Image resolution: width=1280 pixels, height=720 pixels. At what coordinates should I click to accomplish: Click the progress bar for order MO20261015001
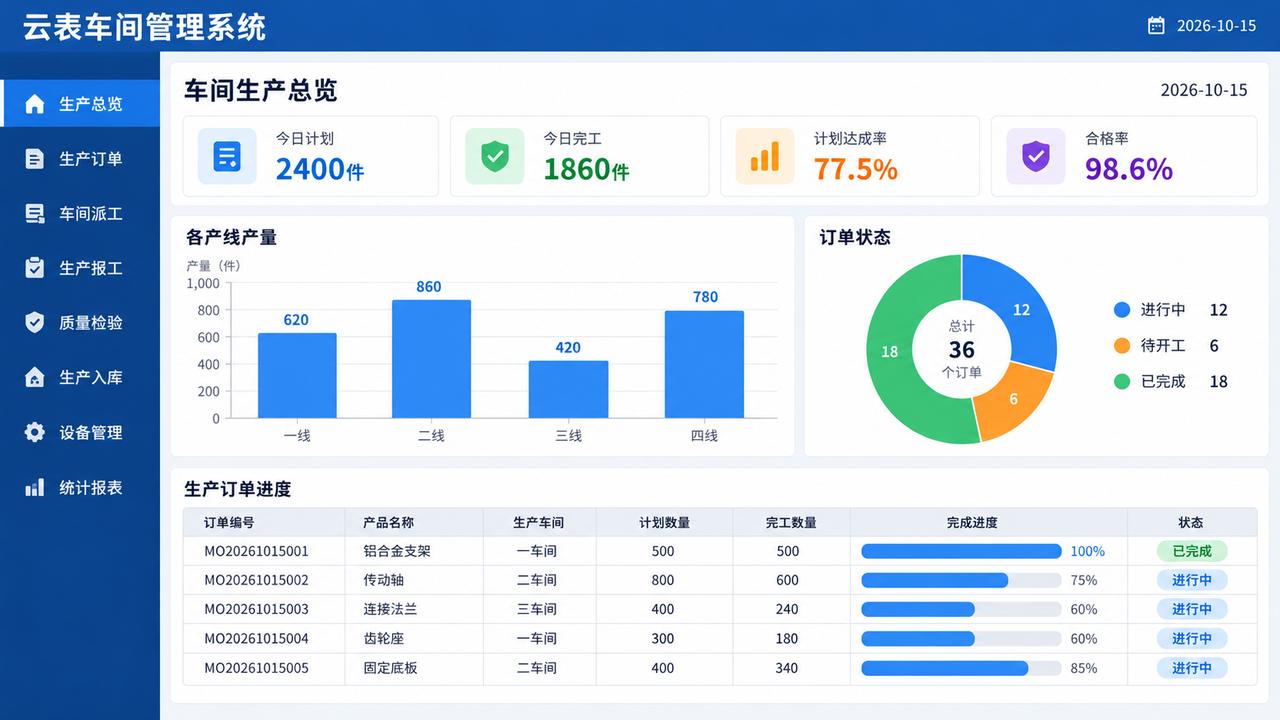click(x=961, y=551)
